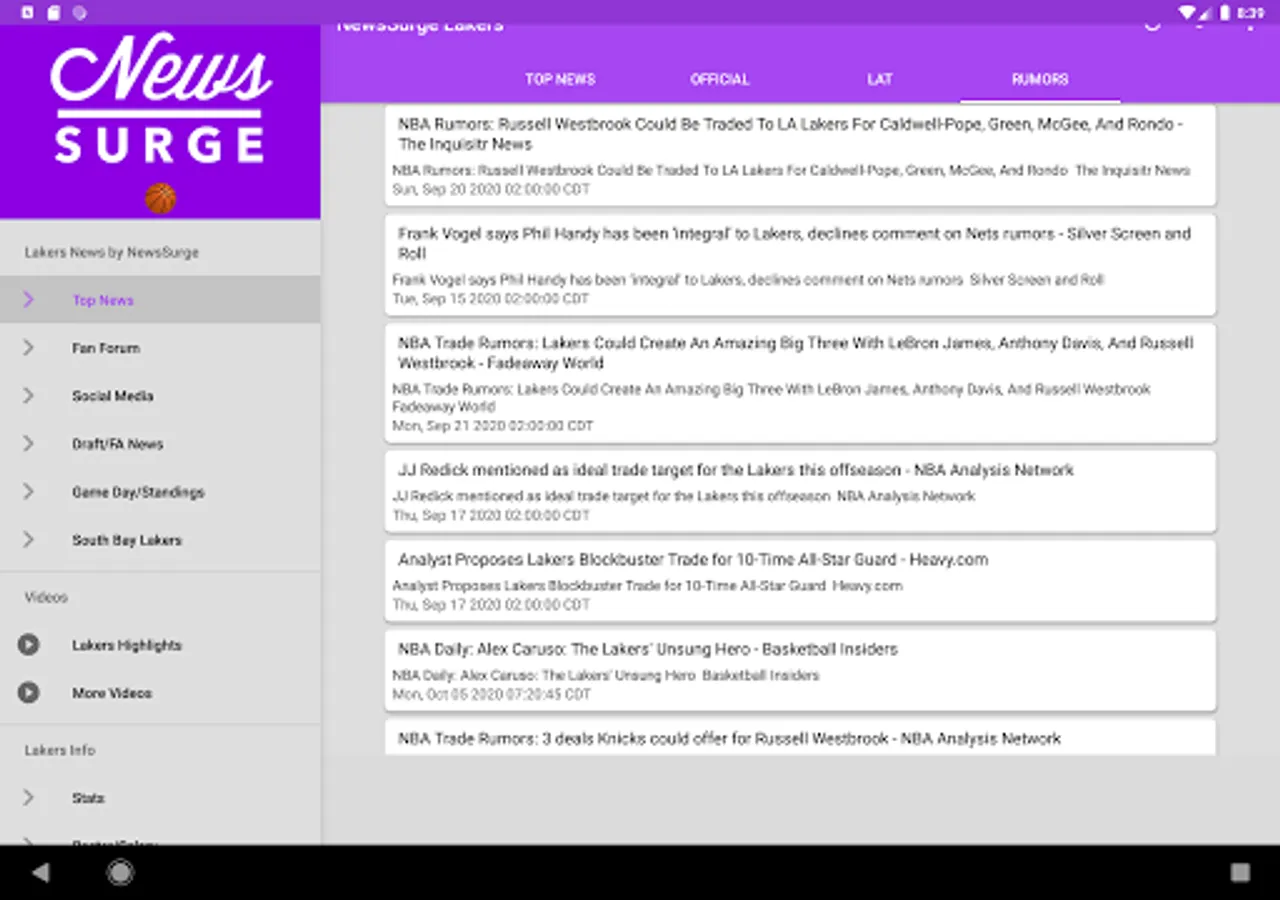Screen dimensions: 1280x900
Task: Open the South Bay Lakers label in the sidebar
Action: [127, 540]
